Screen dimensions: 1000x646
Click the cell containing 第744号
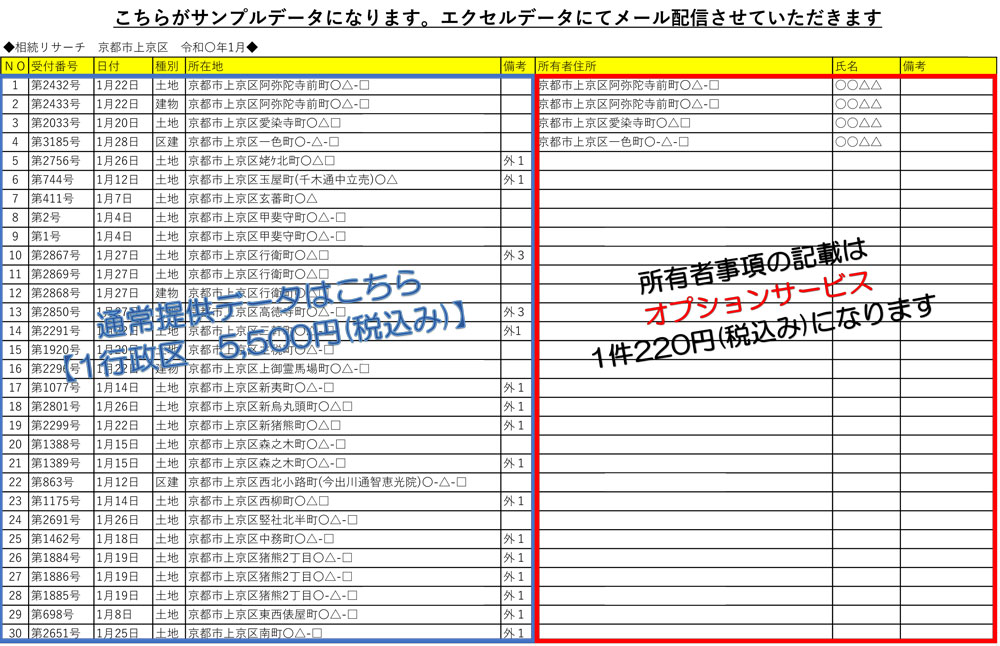tap(60, 180)
